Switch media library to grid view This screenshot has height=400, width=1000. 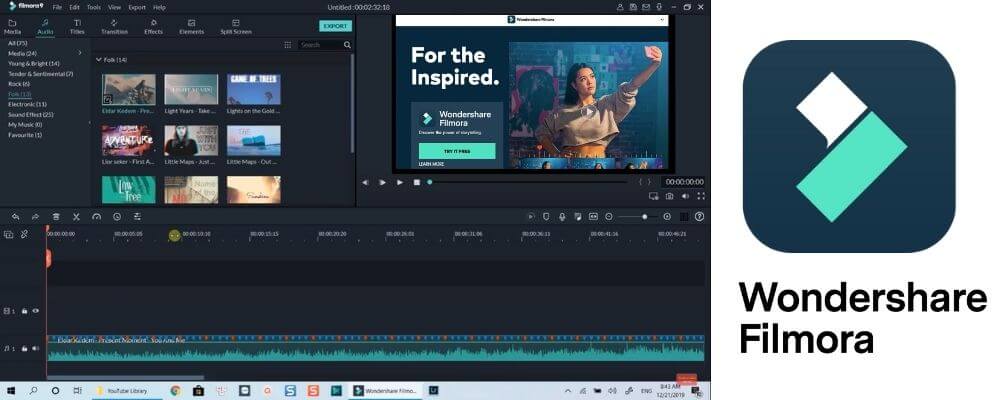tap(288, 45)
